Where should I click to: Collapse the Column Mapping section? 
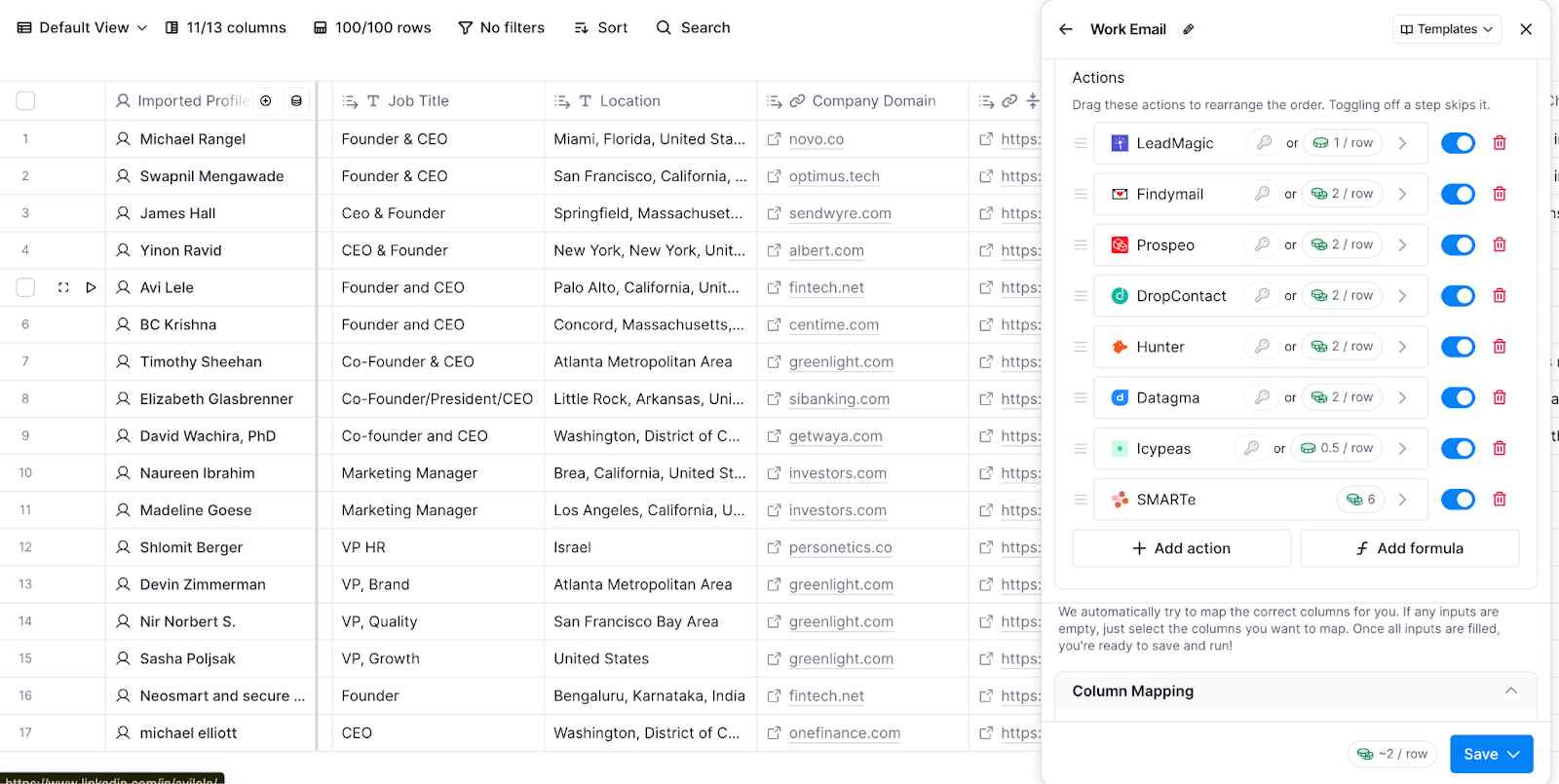(1511, 691)
